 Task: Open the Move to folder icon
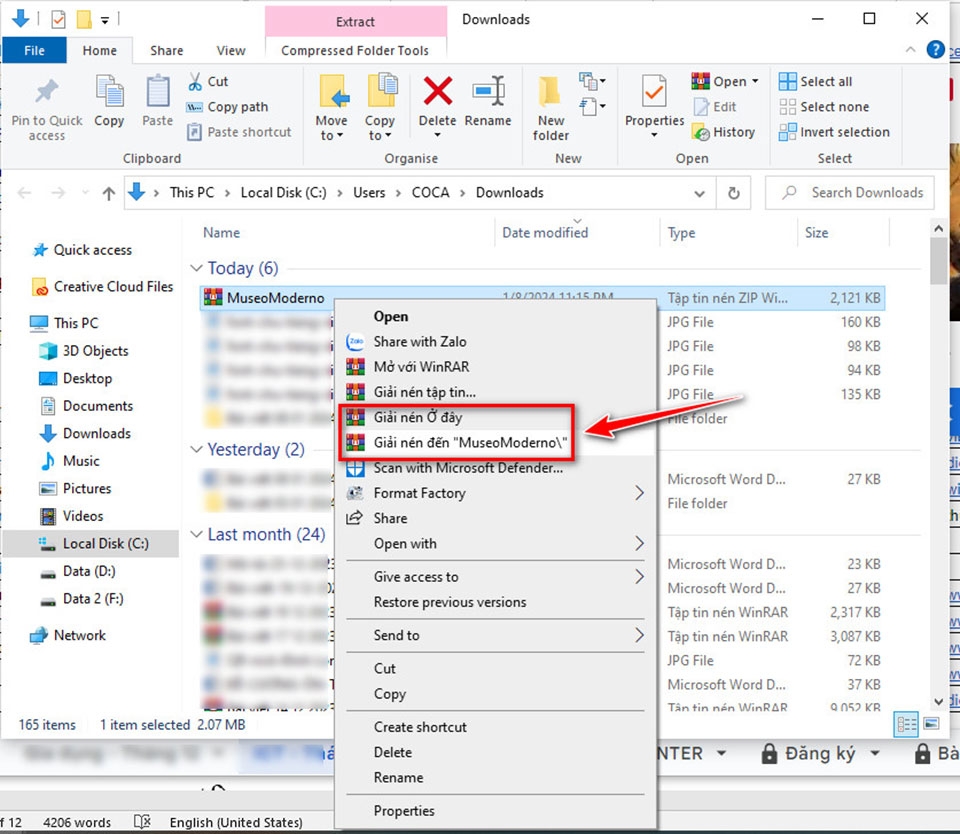click(x=333, y=92)
